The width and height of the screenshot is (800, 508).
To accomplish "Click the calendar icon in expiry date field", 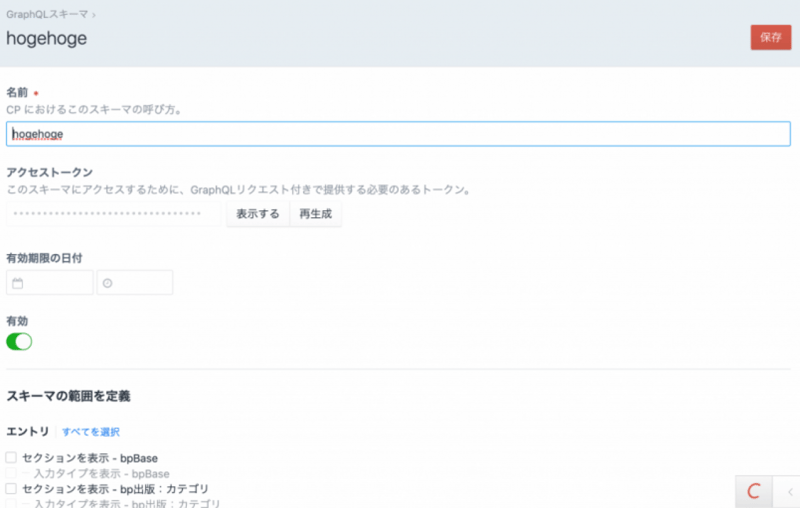I will [x=18, y=283].
